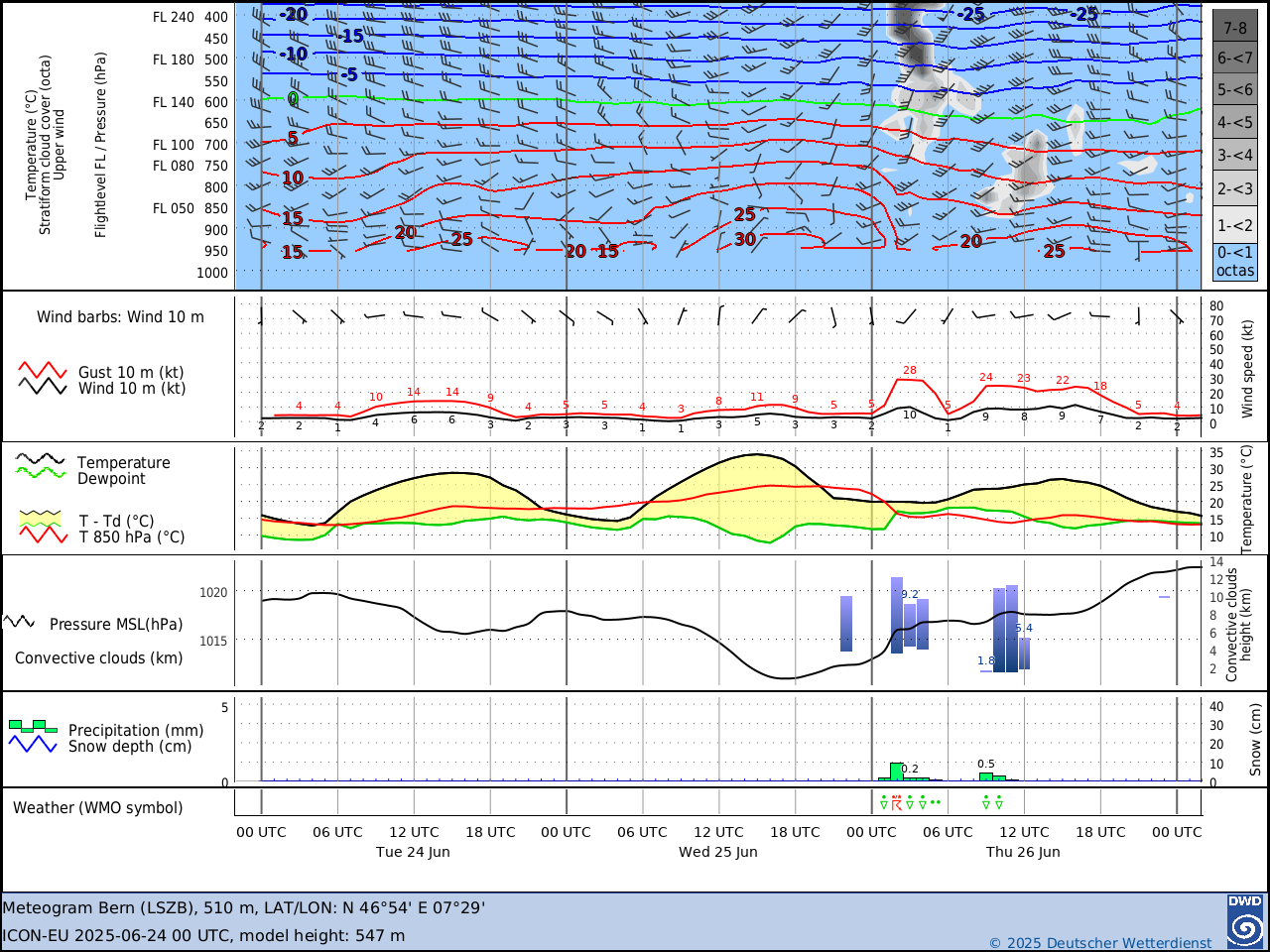The width and height of the screenshot is (1270, 952).
Task: Click the gust and wind legend icon
Action: click(x=43, y=379)
